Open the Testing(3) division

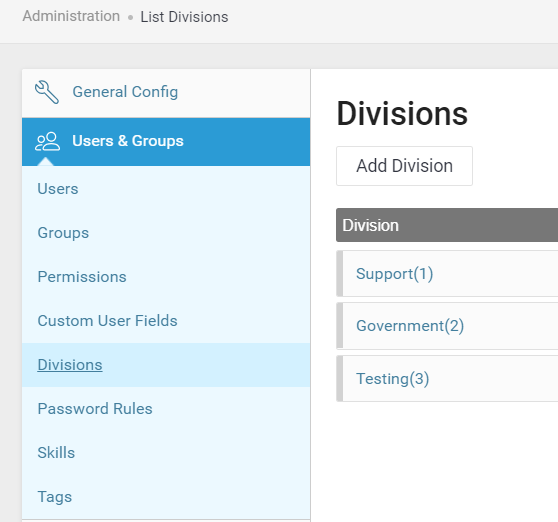tap(393, 379)
